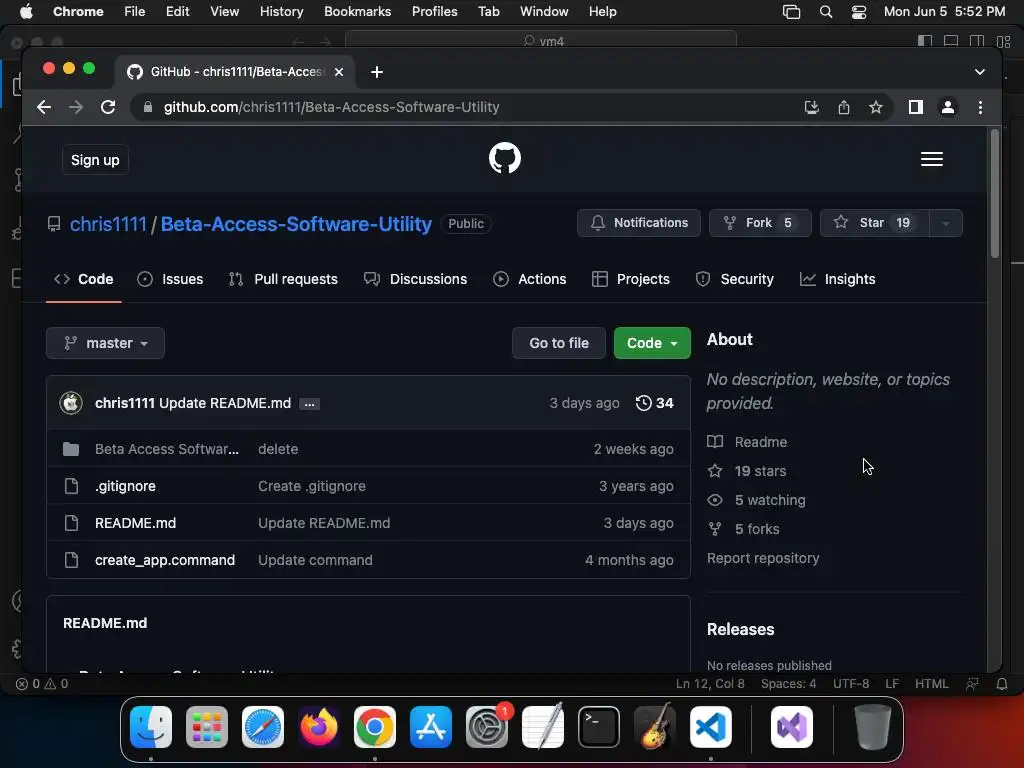
Task: View site lock info icon
Action: (148, 107)
